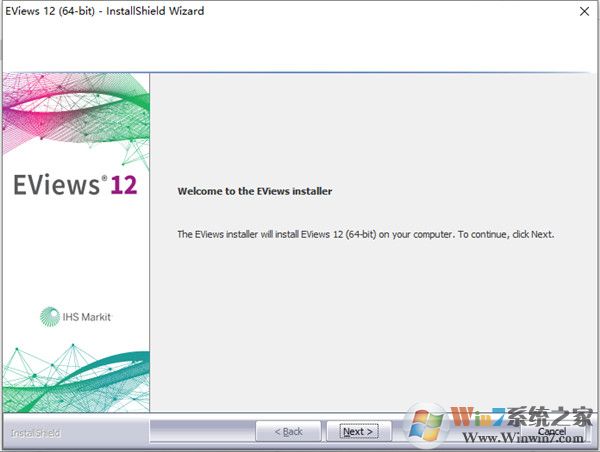Select the 'Welcome to the EViews installer' heading
Screen dimensions: 600x452
[254, 191]
